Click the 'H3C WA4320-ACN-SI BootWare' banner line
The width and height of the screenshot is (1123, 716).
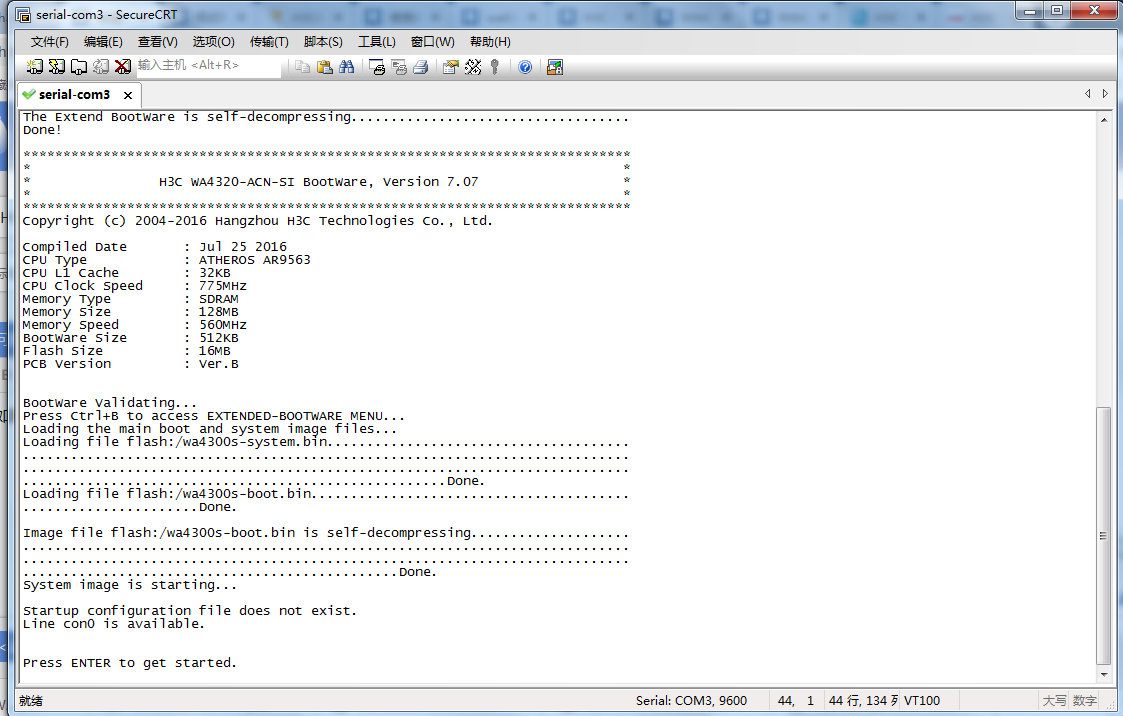pos(319,182)
